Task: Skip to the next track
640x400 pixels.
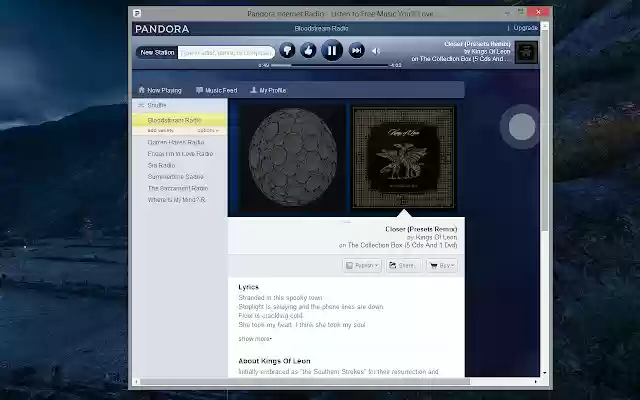Action: pyautogui.click(x=356, y=51)
